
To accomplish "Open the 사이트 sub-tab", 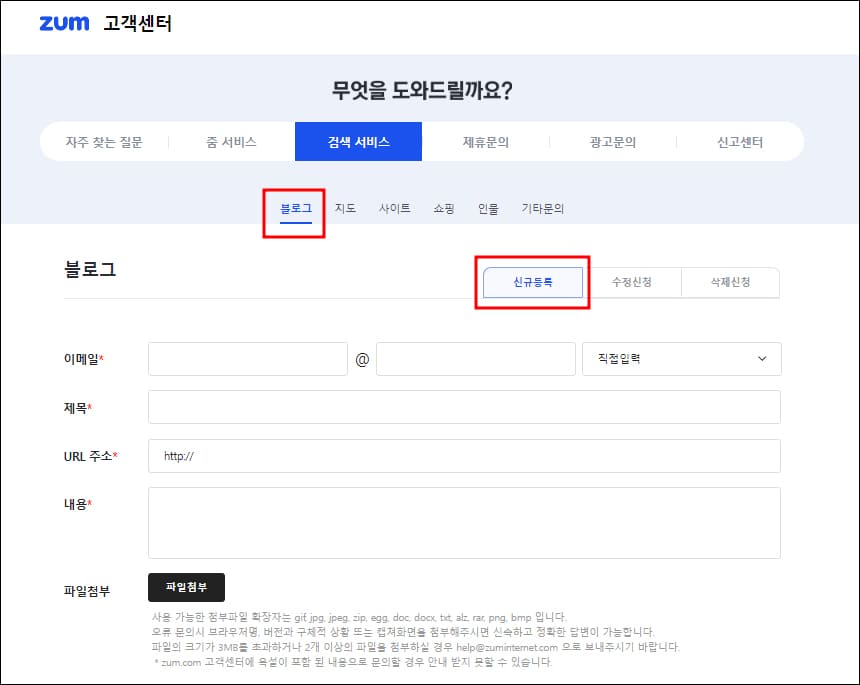I will pyautogui.click(x=395, y=208).
